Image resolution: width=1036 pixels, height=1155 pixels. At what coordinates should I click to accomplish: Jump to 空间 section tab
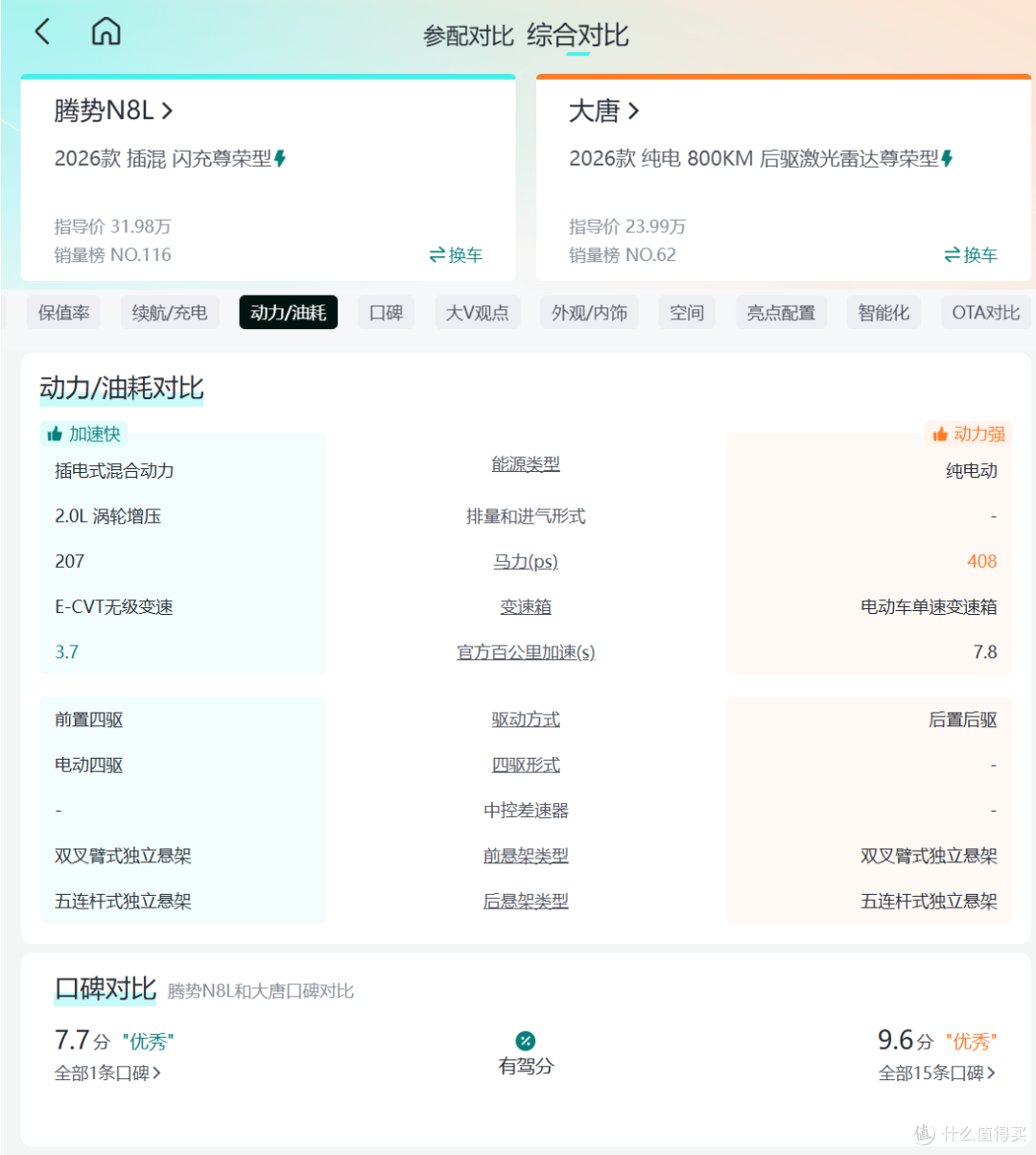[687, 313]
